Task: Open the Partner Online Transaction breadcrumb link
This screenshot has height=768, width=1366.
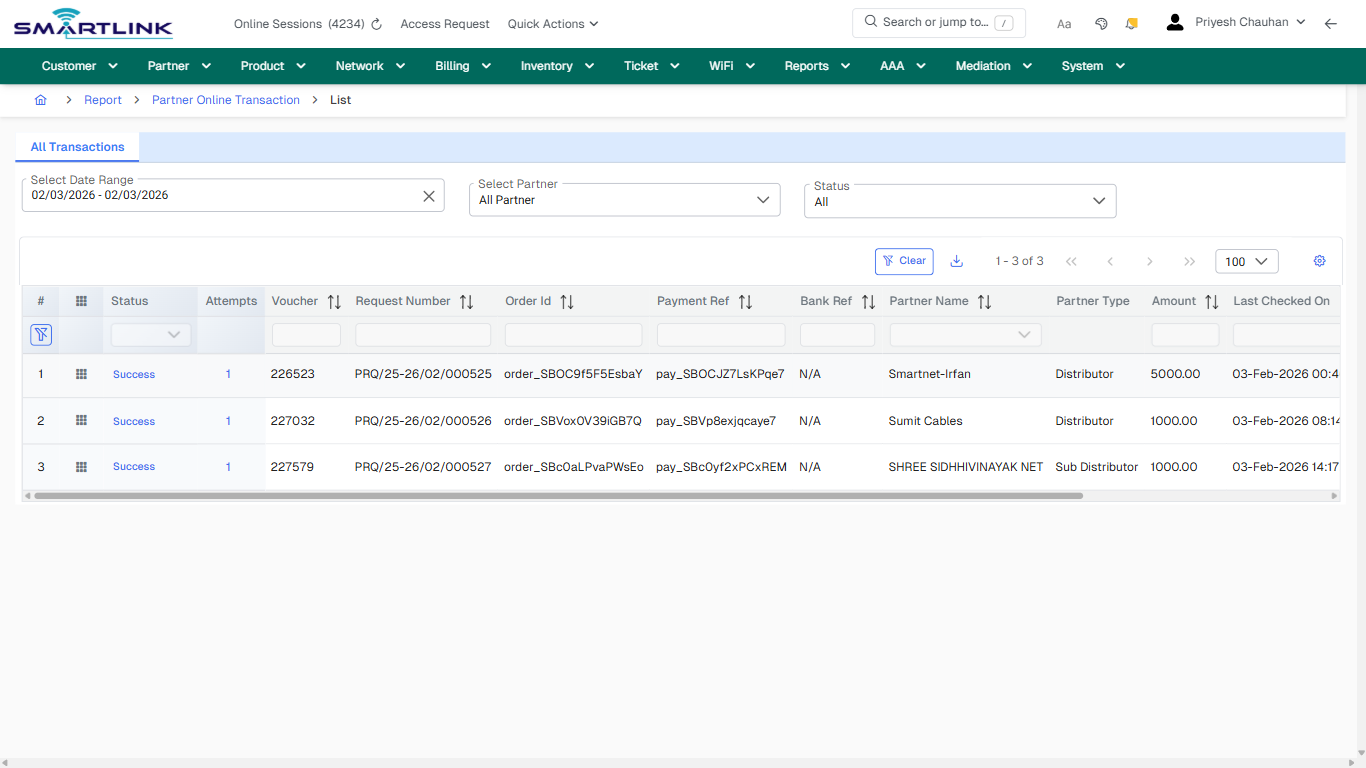Action: 226,100
